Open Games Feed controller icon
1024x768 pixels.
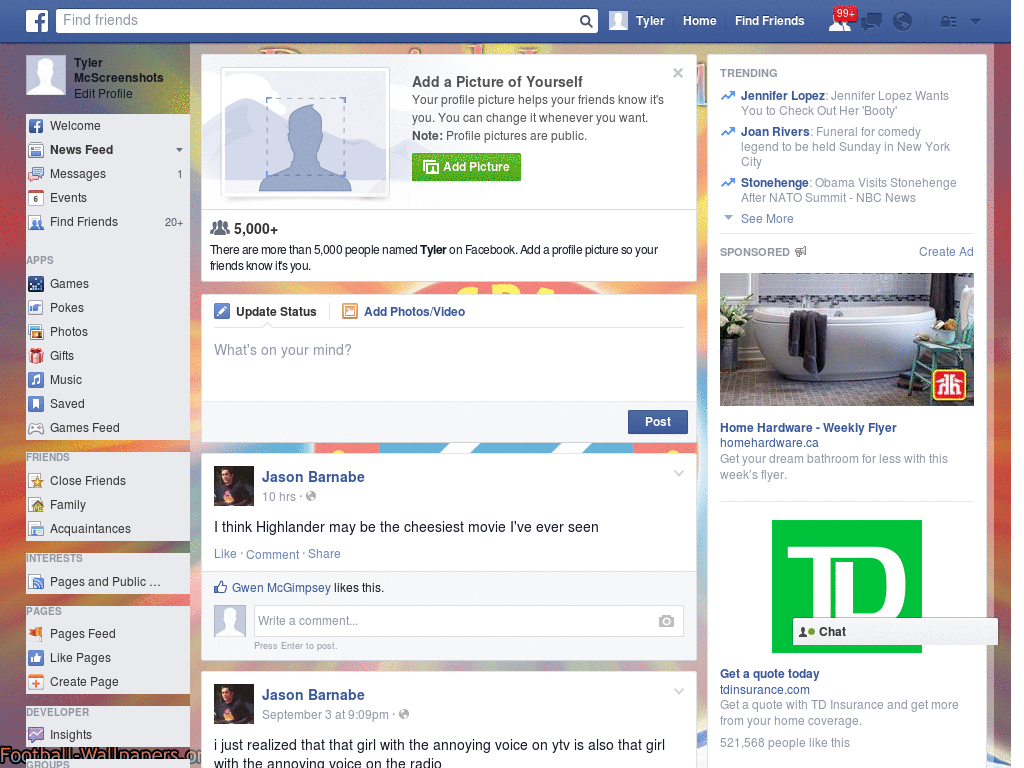(x=36, y=428)
